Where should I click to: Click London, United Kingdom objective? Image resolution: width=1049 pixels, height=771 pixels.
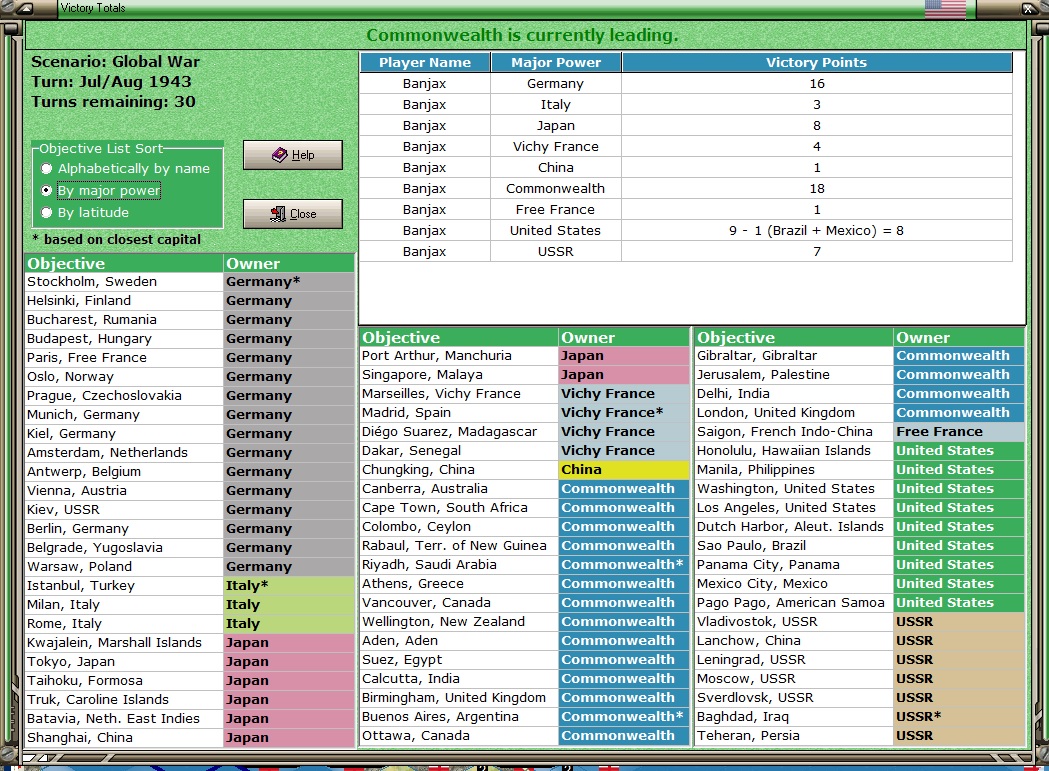tap(794, 413)
